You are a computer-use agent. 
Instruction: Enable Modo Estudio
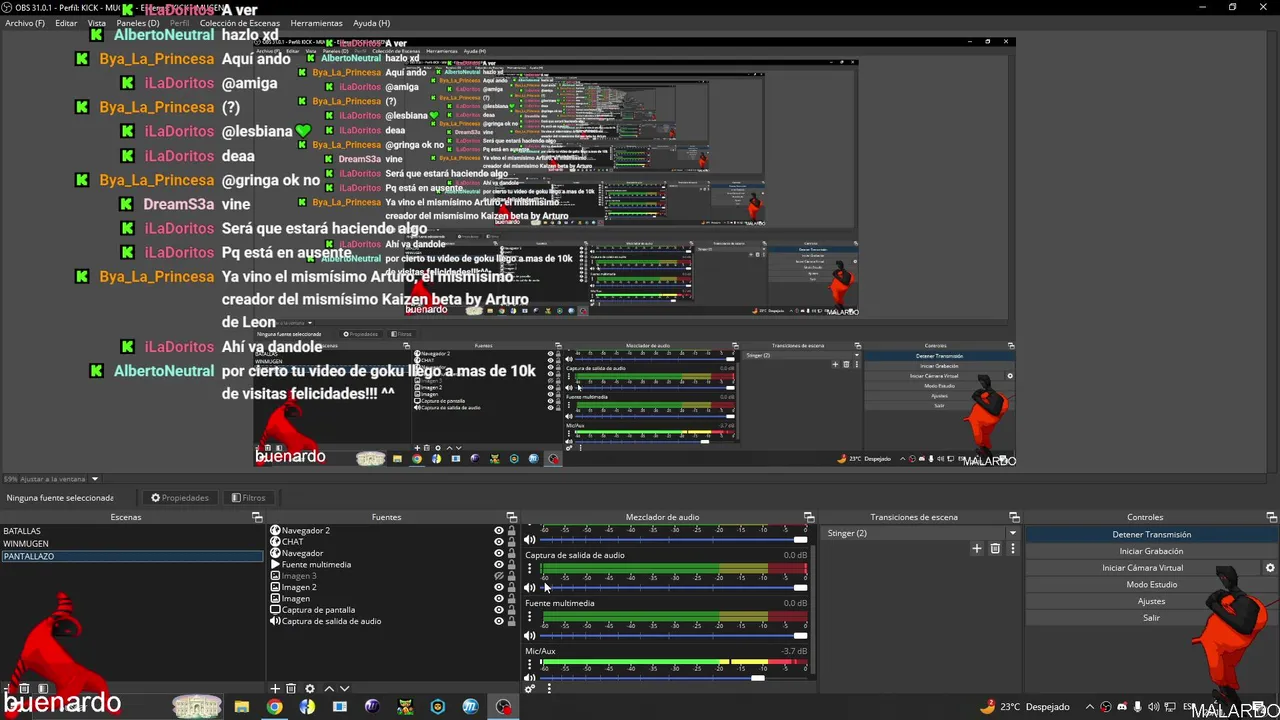(1151, 584)
